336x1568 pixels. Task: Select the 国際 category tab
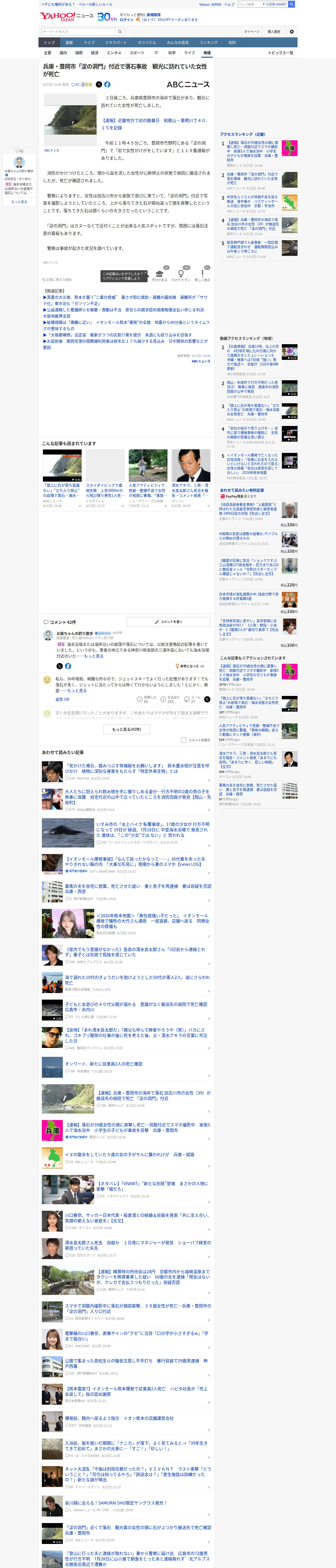79,53
